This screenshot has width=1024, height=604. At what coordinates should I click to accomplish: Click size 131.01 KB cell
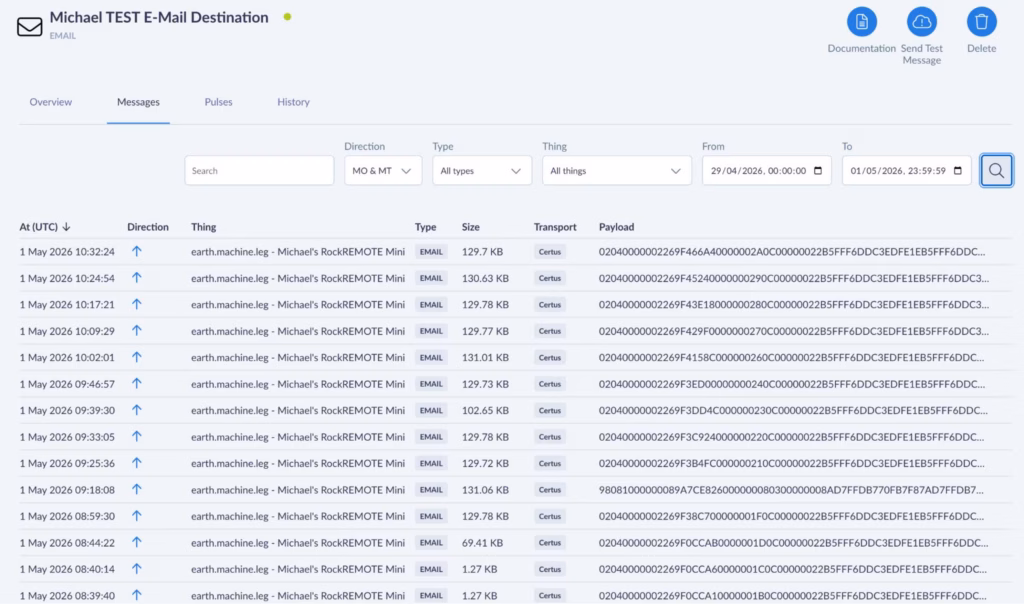point(485,357)
